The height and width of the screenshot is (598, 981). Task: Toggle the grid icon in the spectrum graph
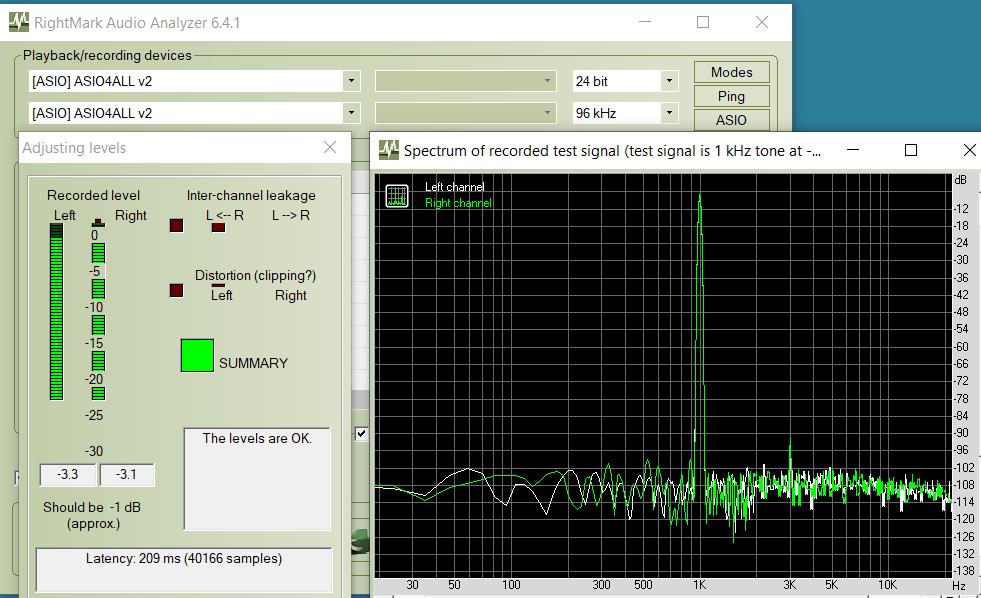coord(397,196)
